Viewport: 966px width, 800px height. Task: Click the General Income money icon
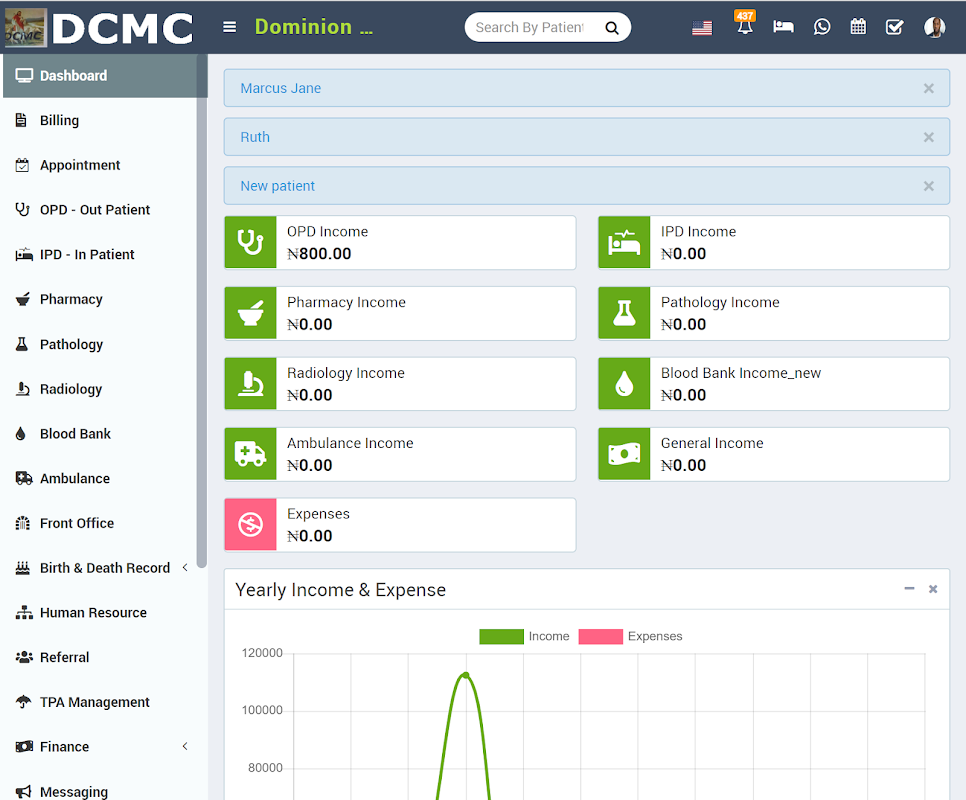[624, 454]
